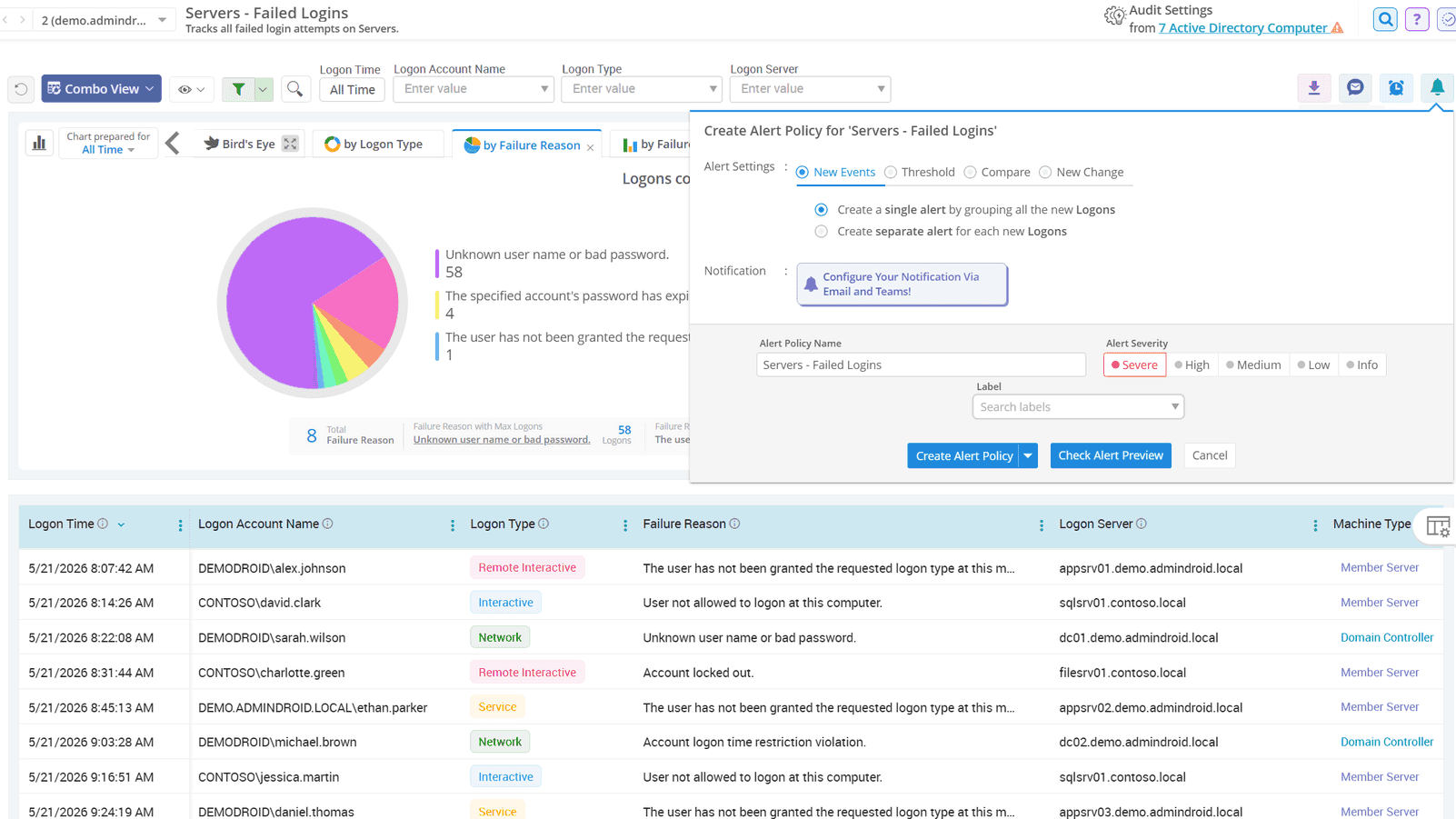Expand Bird's Eye chart fullscreen icon
This screenshot has width=1456, height=819.
(290, 144)
